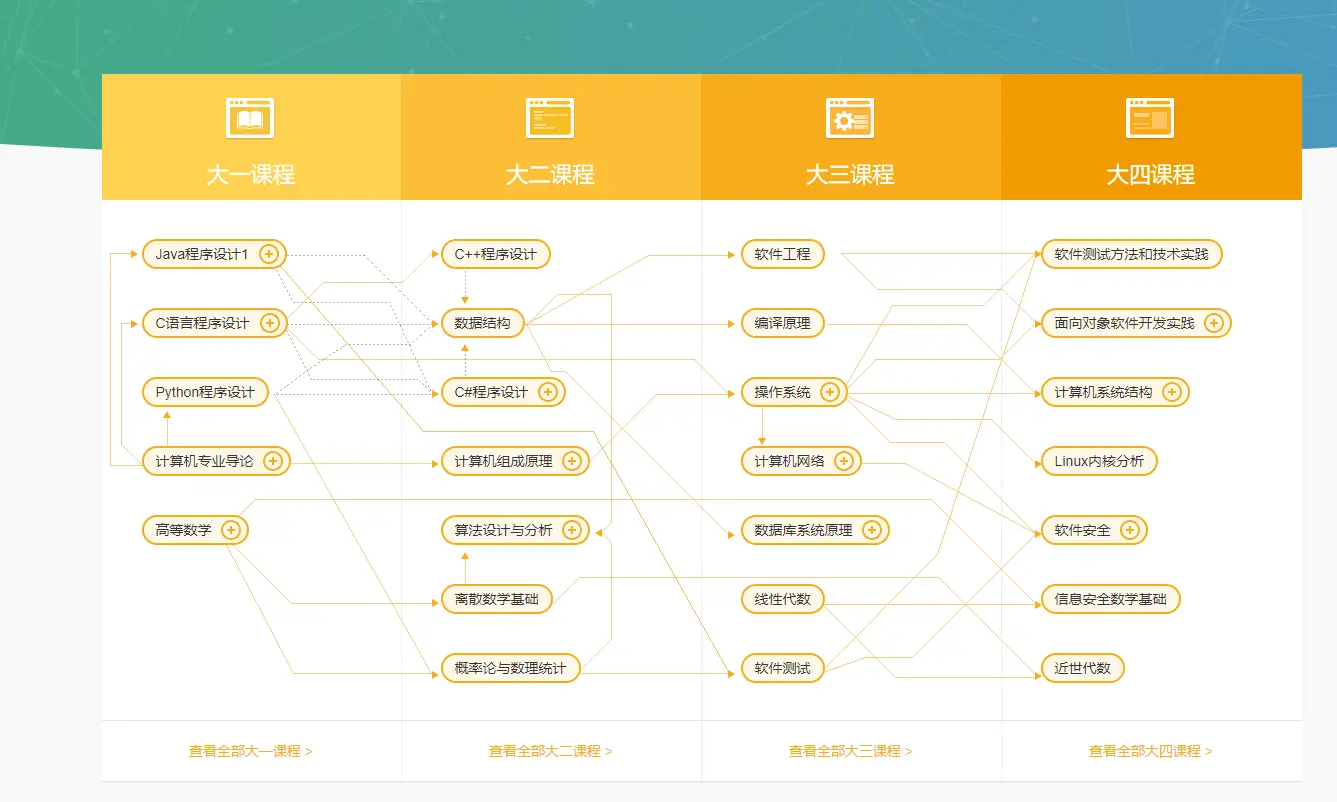Viewport: 1337px width, 802px height.
Task: Click the 算法设计与分析 label text
Action: [503, 530]
